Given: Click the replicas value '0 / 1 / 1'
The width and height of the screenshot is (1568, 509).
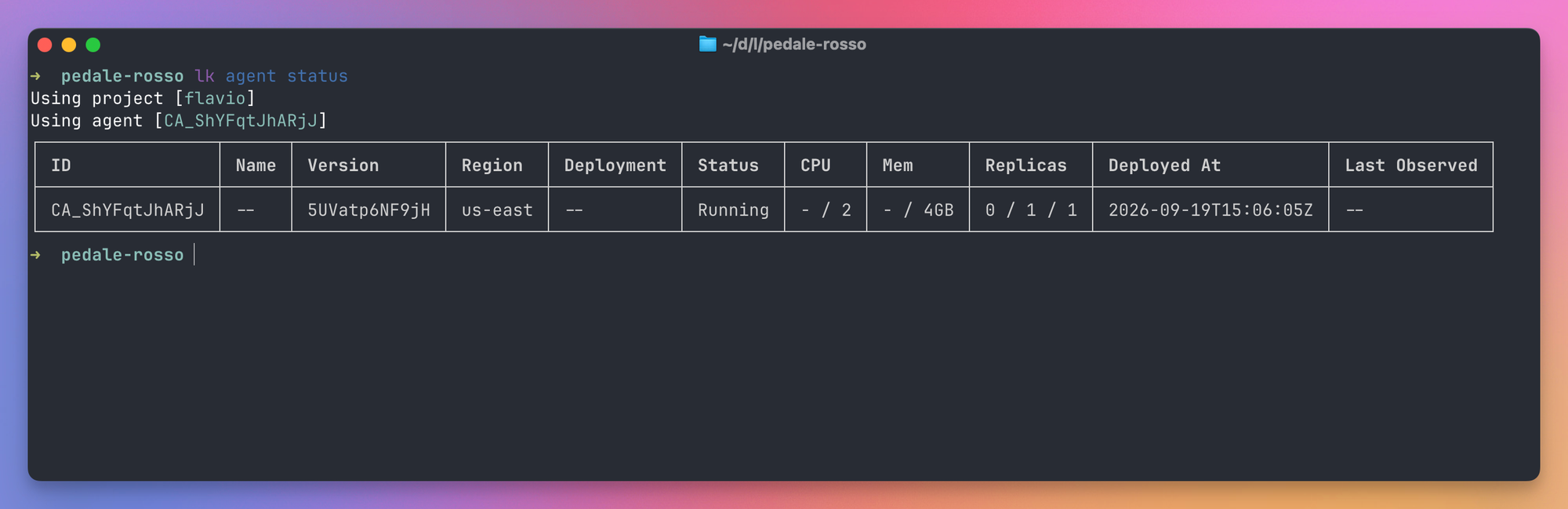Looking at the screenshot, I should tap(1031, 210).
